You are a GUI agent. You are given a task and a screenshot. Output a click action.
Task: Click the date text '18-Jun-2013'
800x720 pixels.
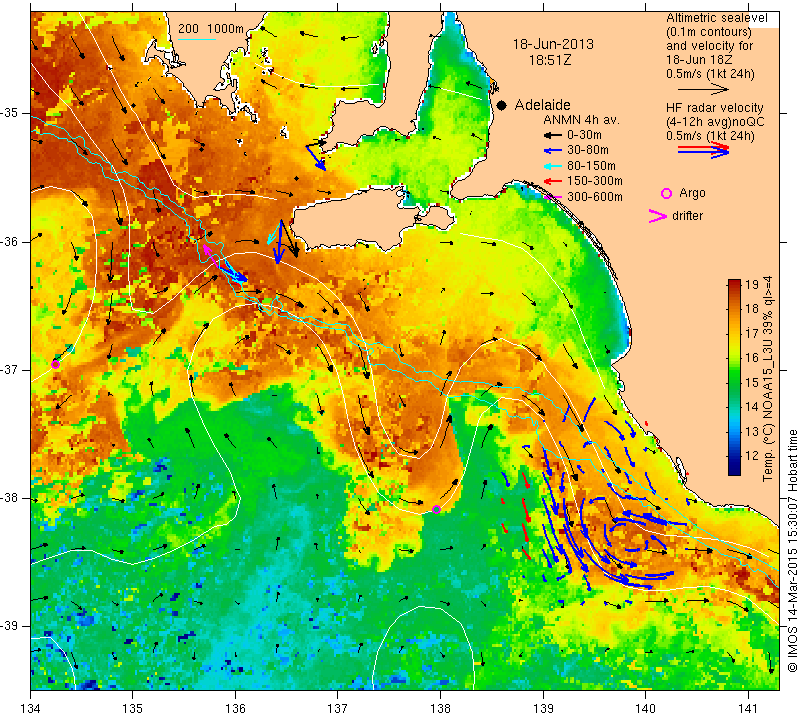[x=553, y=44]
